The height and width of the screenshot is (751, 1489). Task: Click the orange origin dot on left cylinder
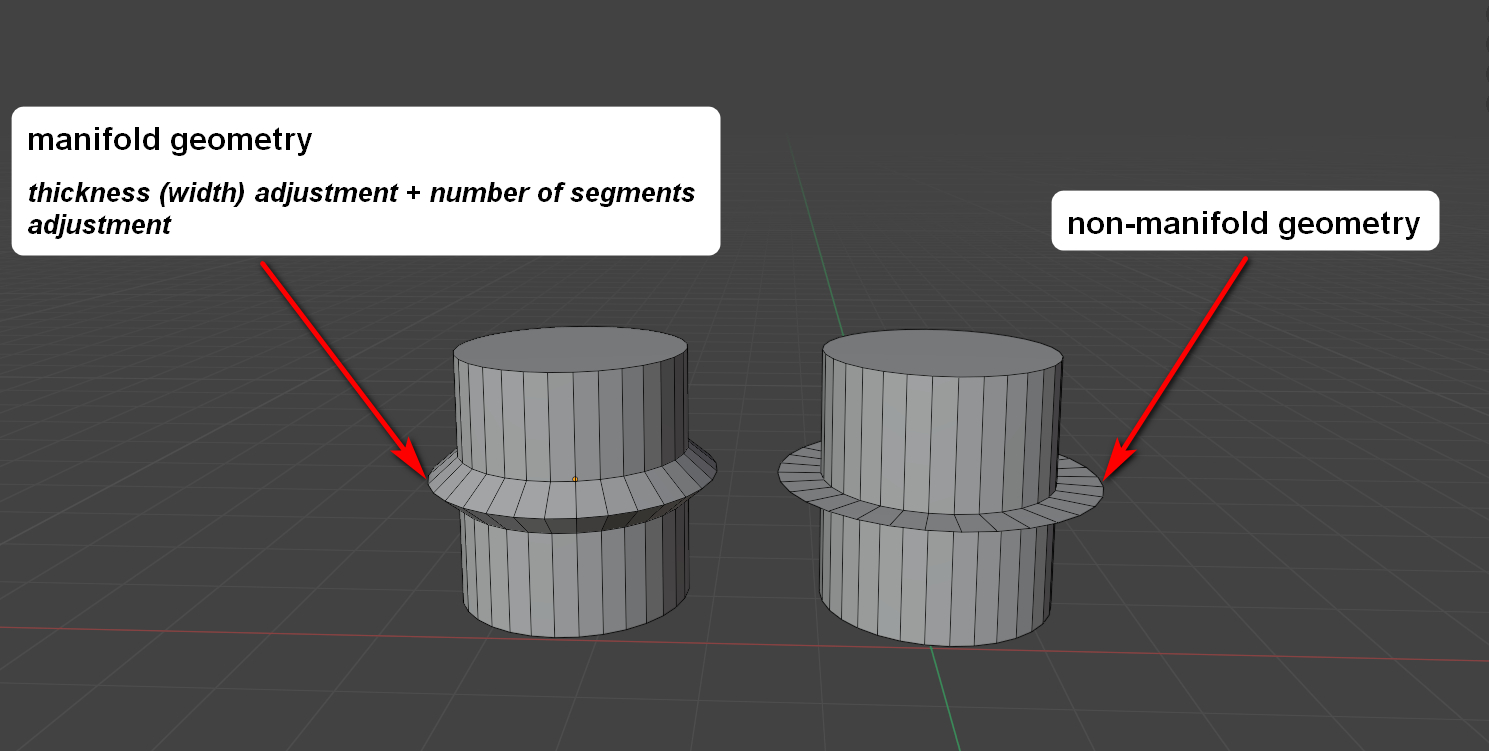pos(575,479)
